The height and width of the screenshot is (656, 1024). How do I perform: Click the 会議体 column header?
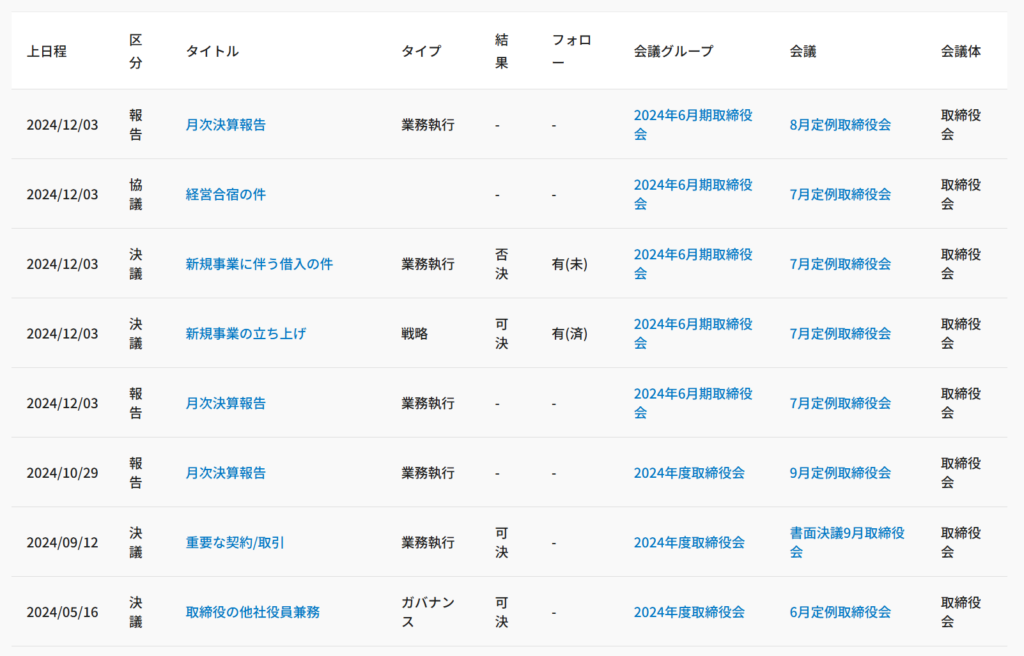click(960, 51)
